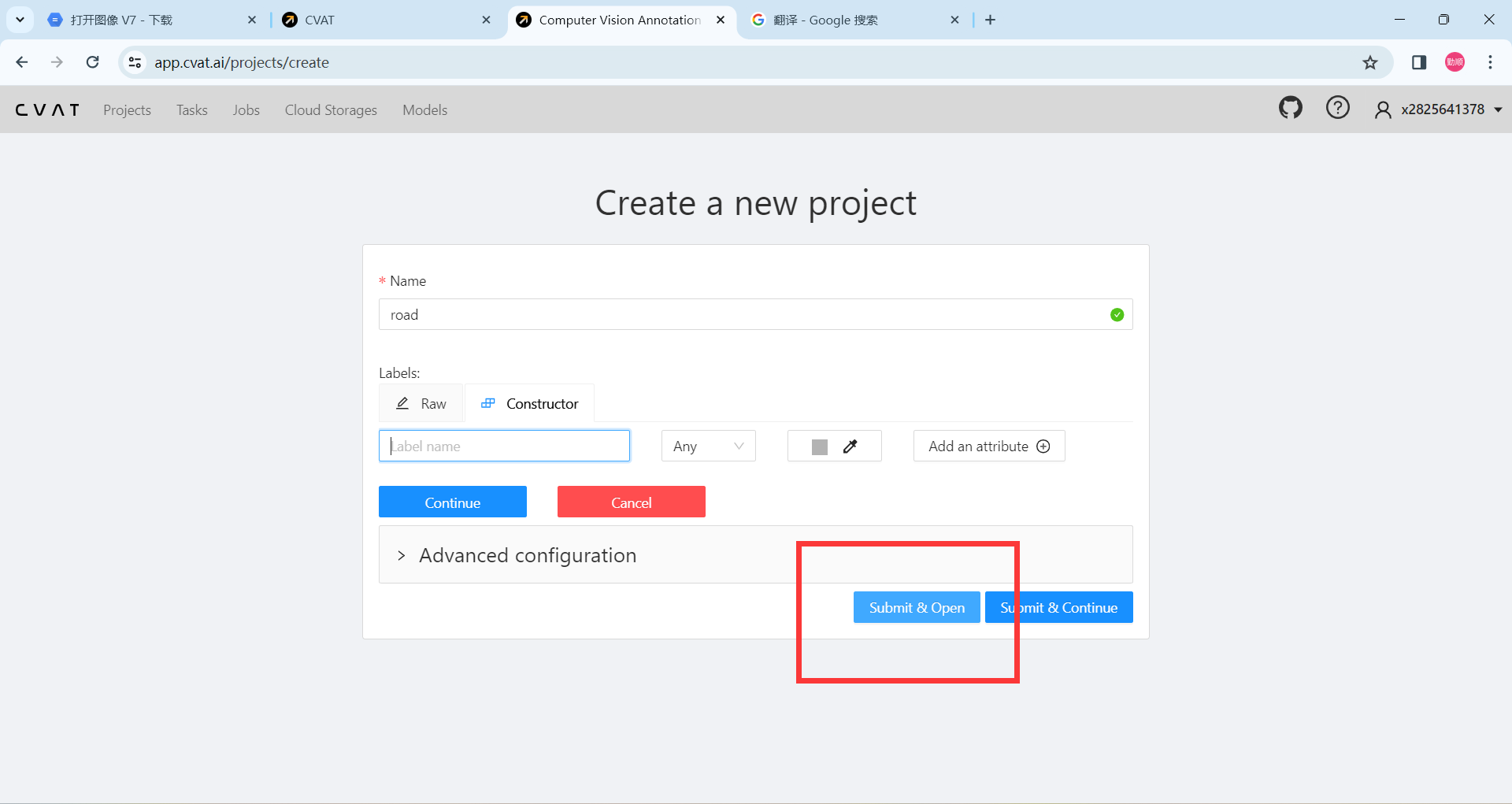This screenshot has height=804, width=1512.
Task: Click the address bar URL
Action: 242,62
